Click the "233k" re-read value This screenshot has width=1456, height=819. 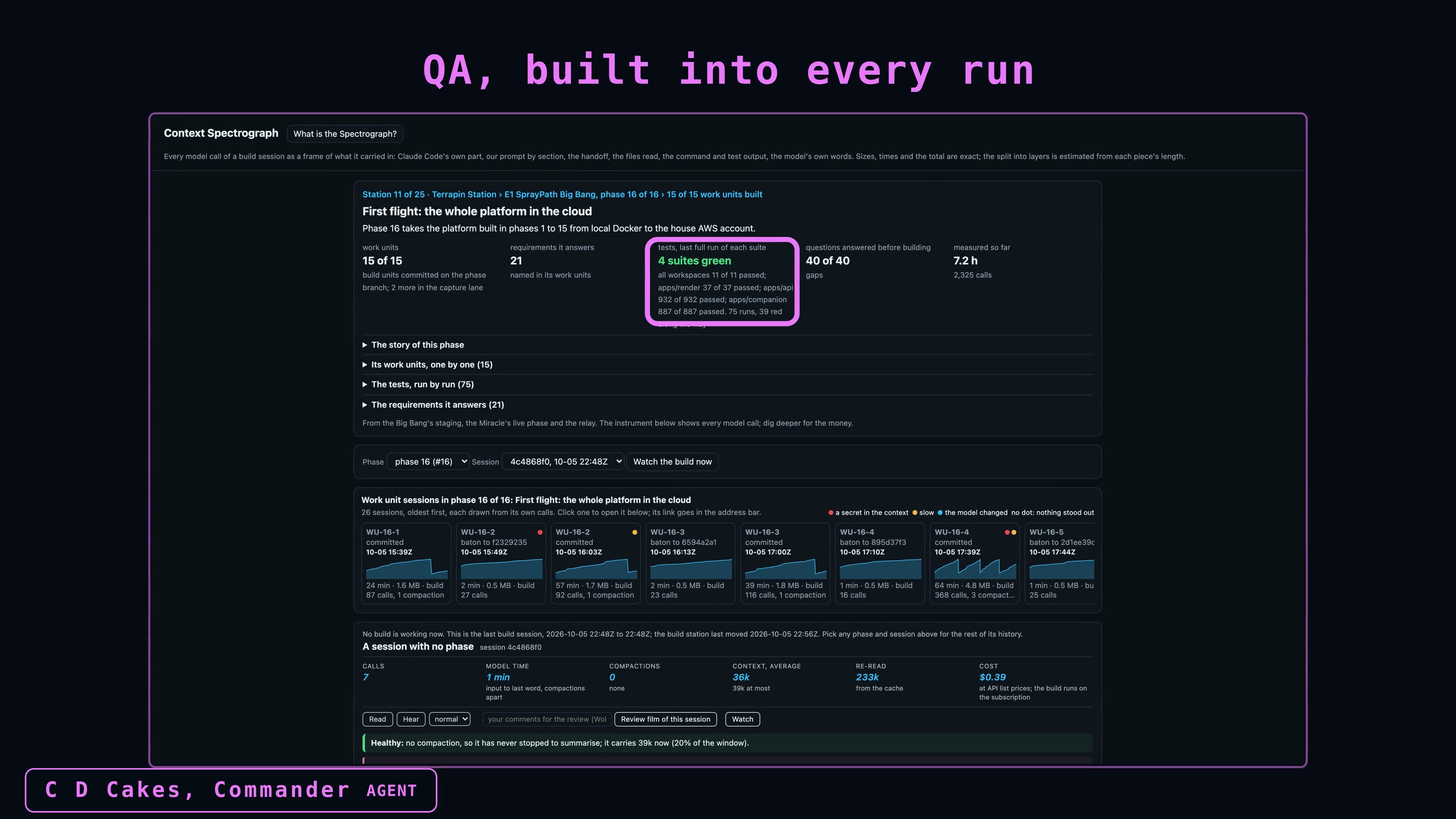point(867,677)
